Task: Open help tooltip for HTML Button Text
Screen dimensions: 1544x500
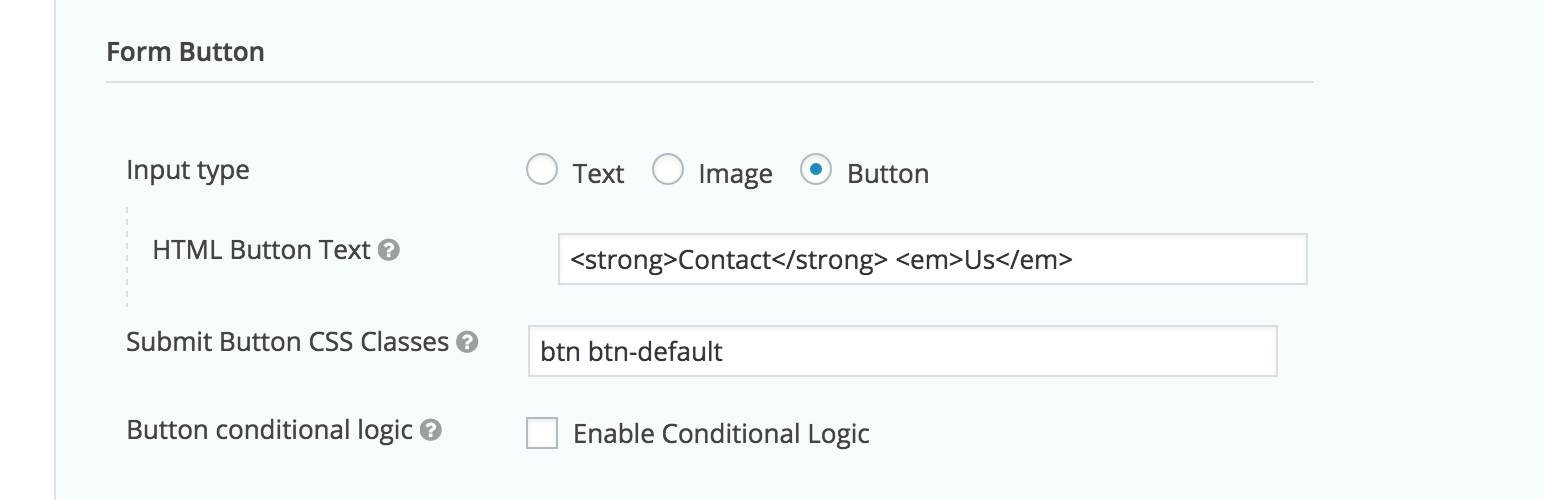Action: (x=390, y=251)
